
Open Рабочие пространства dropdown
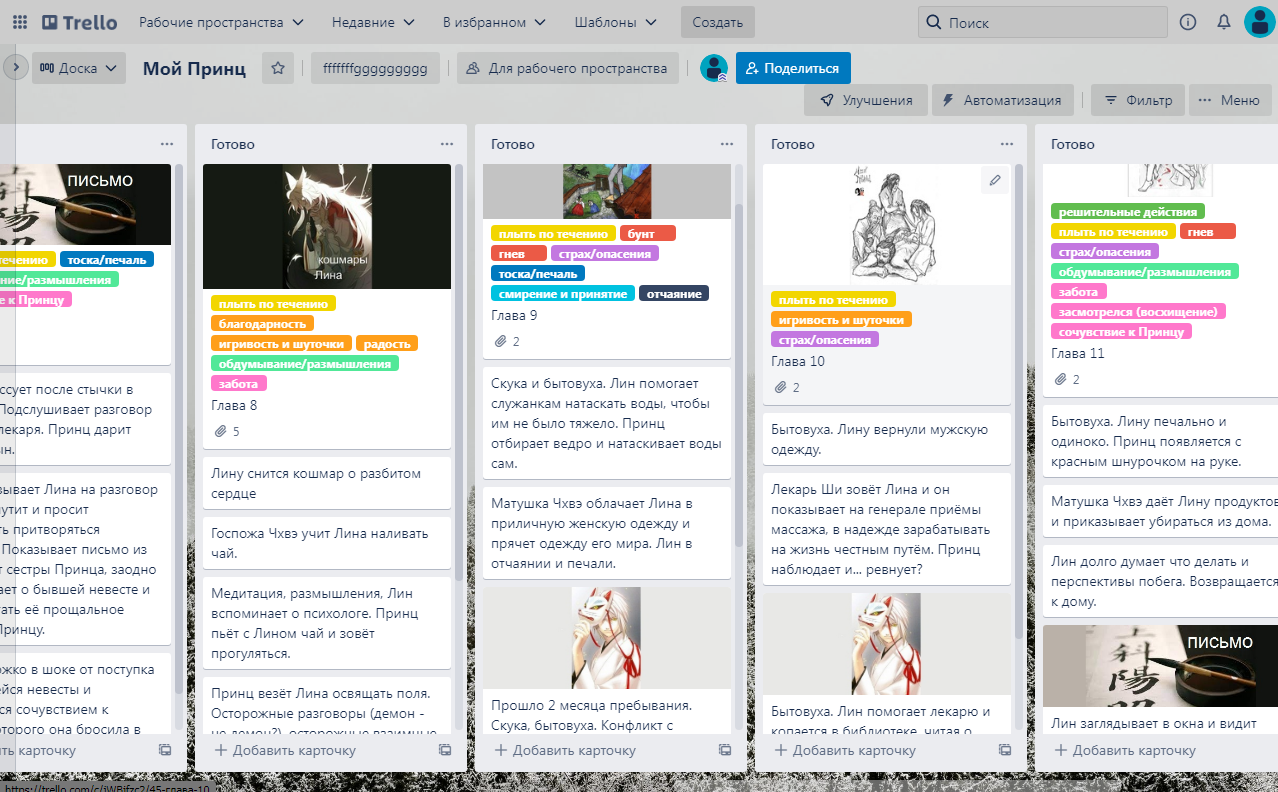tap(222, 22)
